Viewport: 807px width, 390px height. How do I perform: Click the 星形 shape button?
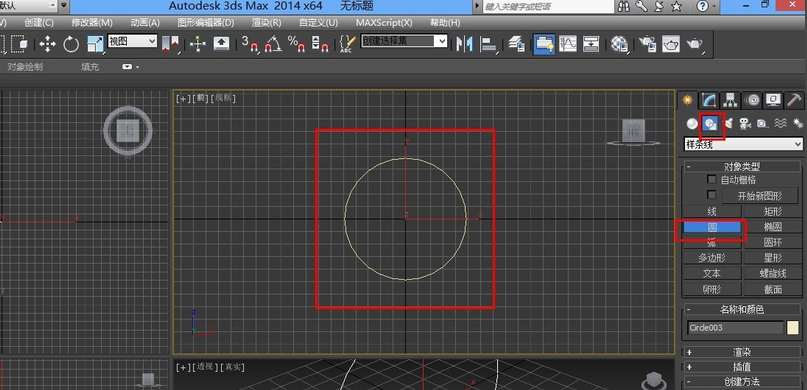[x=772, y=258]
